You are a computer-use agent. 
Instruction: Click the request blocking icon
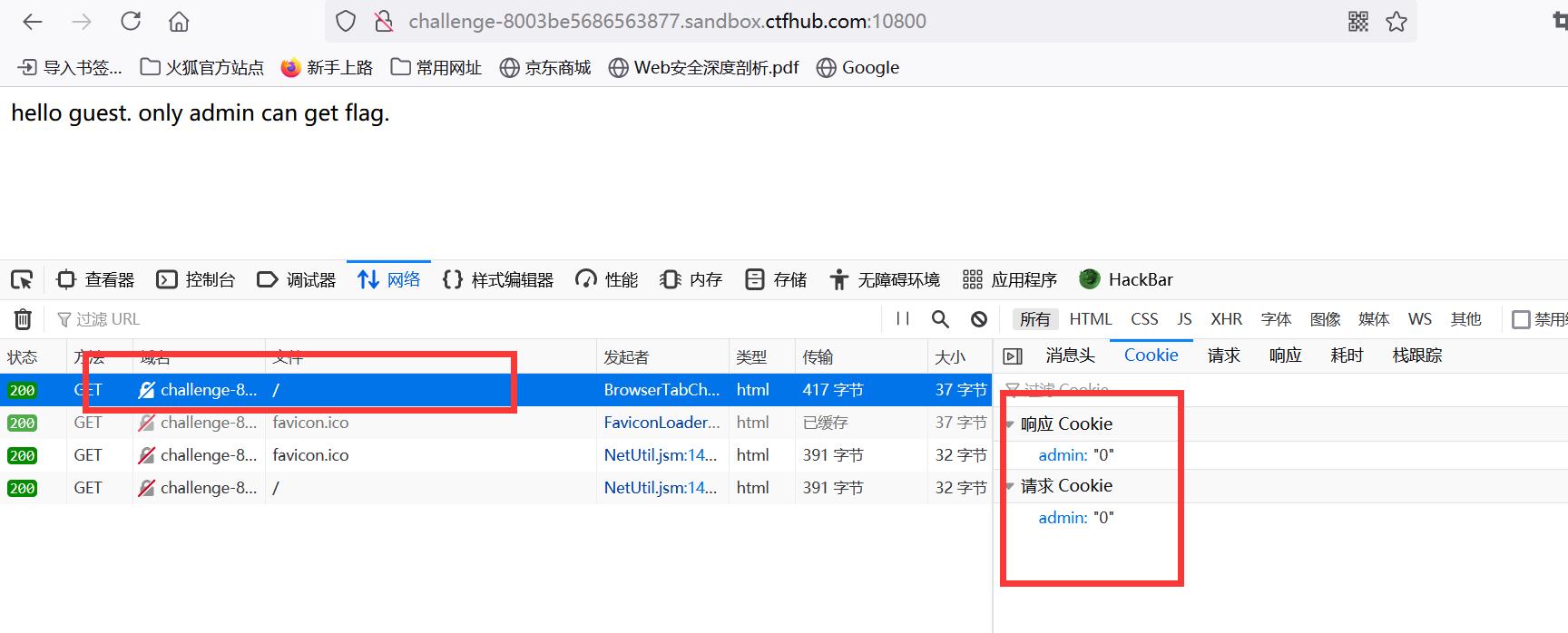point(979,319)
